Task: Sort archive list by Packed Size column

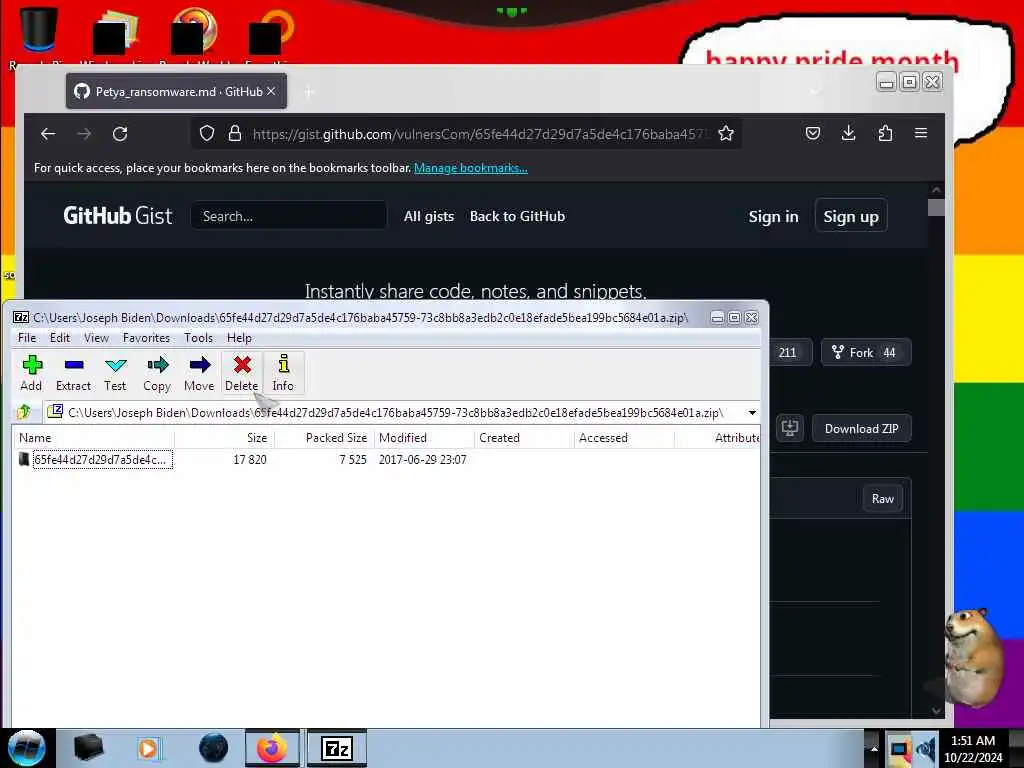Action: pos(324,438)
